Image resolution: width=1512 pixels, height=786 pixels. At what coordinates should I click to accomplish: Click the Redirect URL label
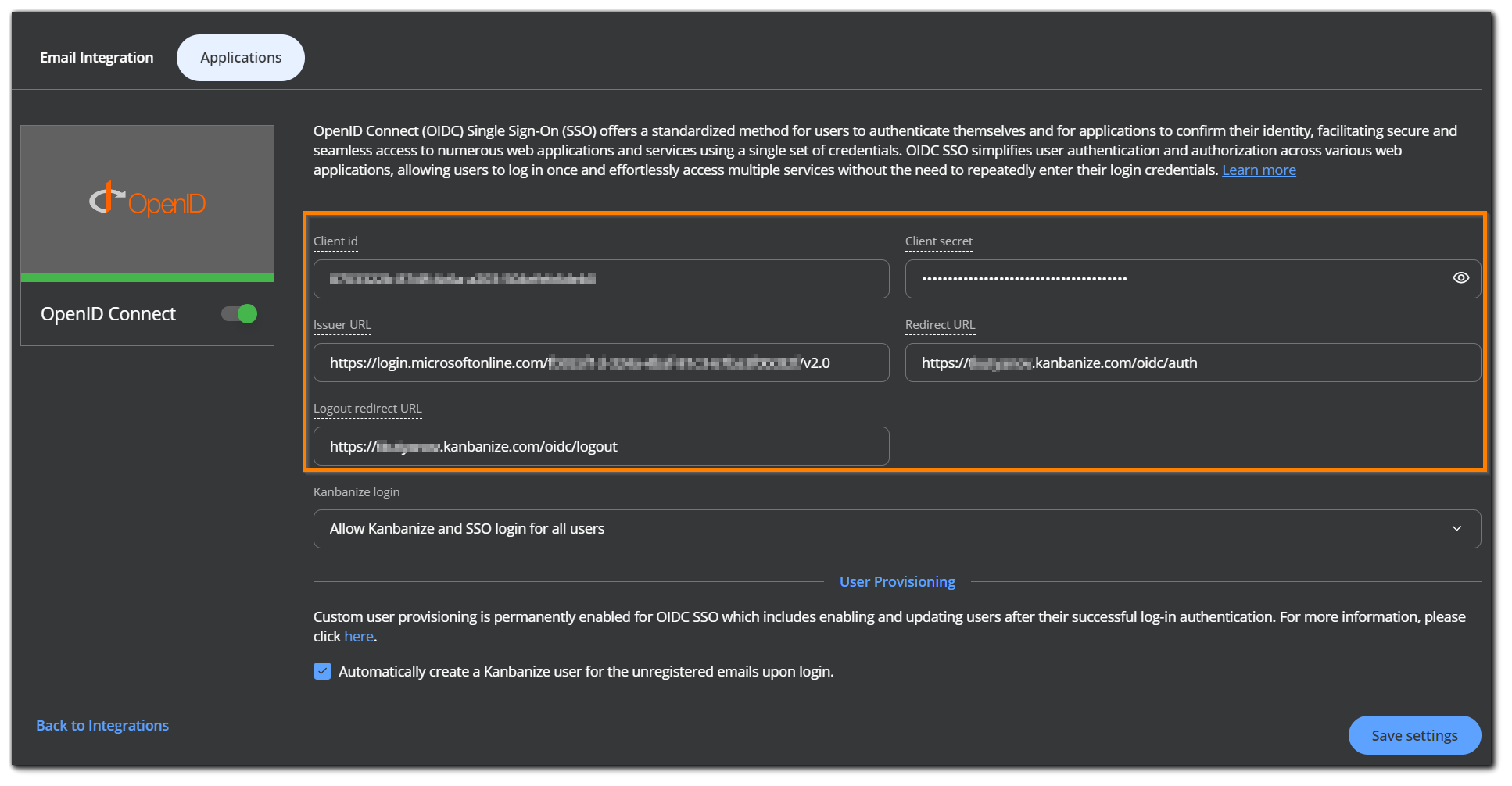[940, 325]
